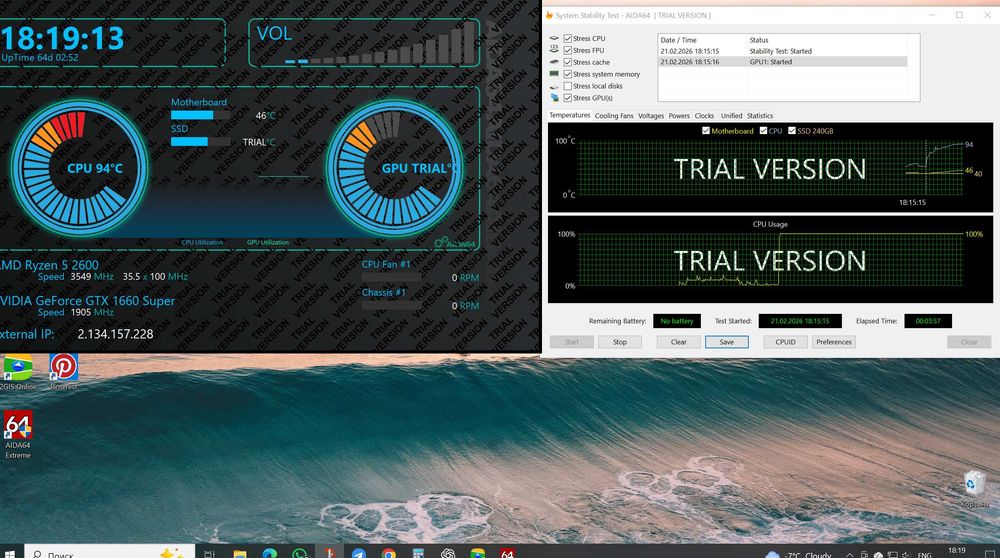The height and width of the screenshot is (558, 1000).
Task: Uncheck Motherboard in the temperature graph legend
Action: click(x=706, y=131)
